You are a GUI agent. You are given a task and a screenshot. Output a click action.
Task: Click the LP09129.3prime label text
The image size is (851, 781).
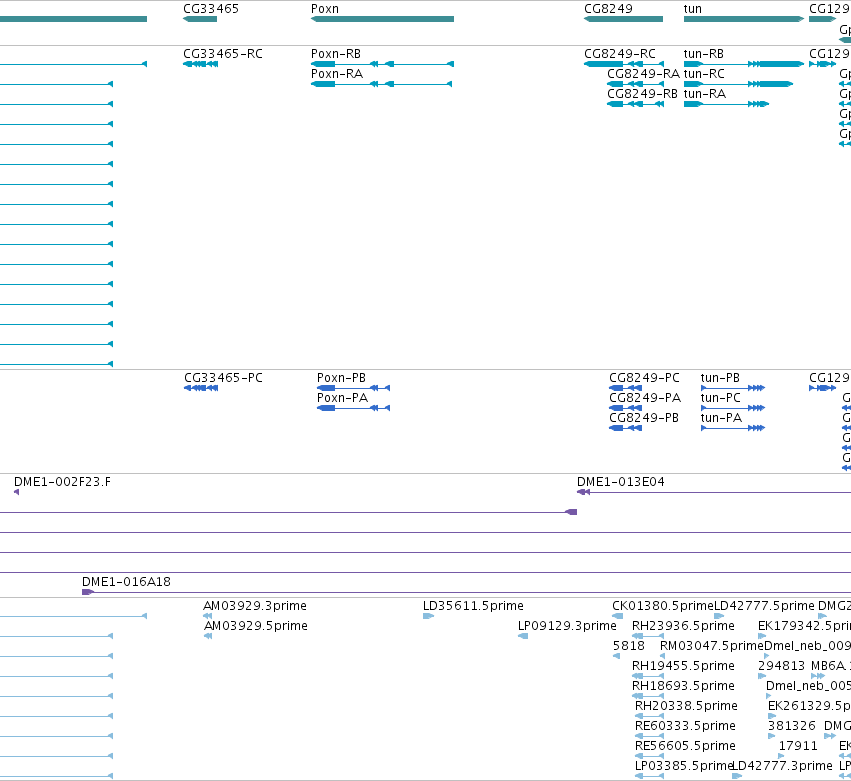[567, 626]
